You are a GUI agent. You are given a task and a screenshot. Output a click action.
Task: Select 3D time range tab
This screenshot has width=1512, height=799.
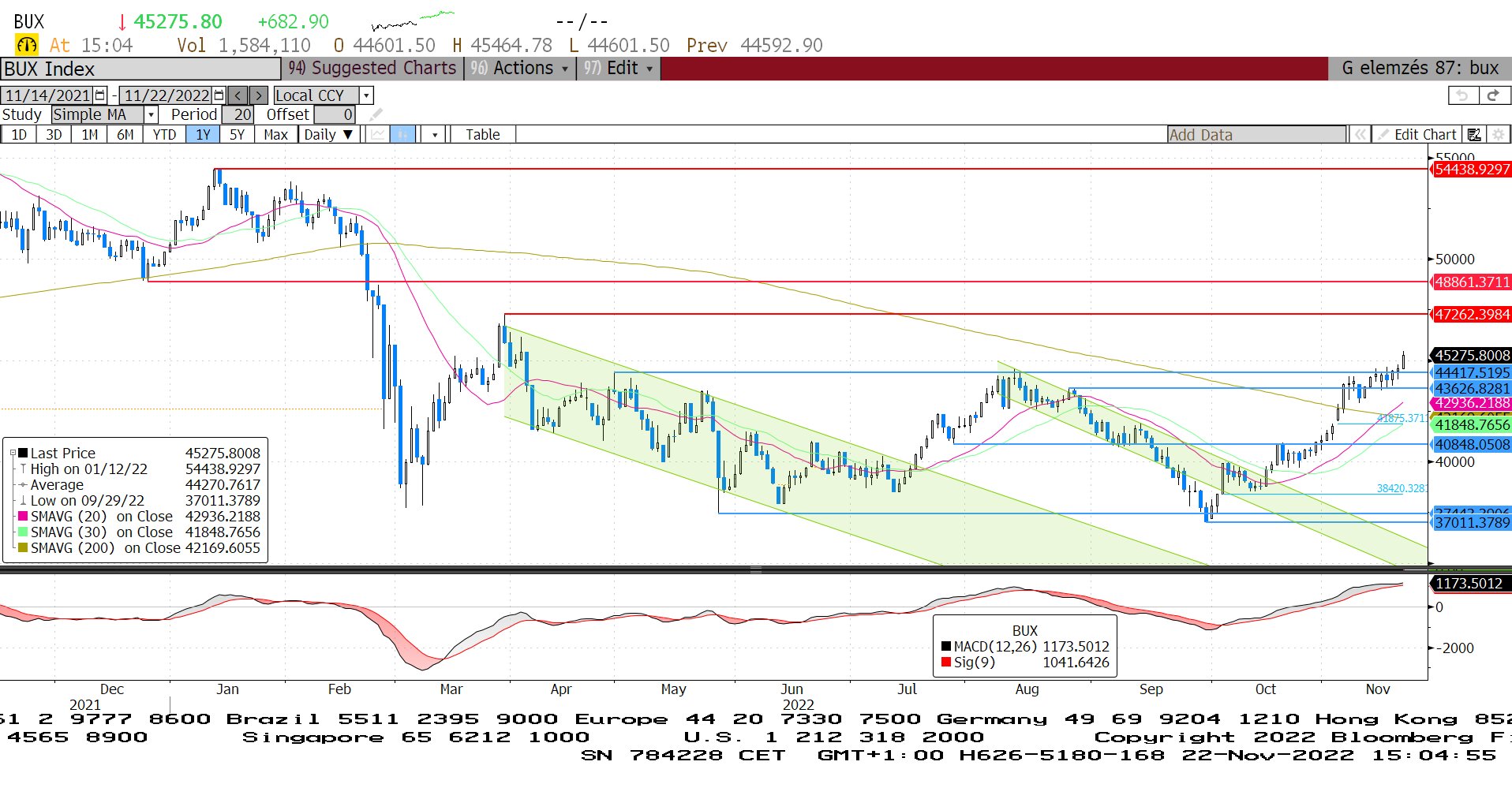(x=54, y=135)
